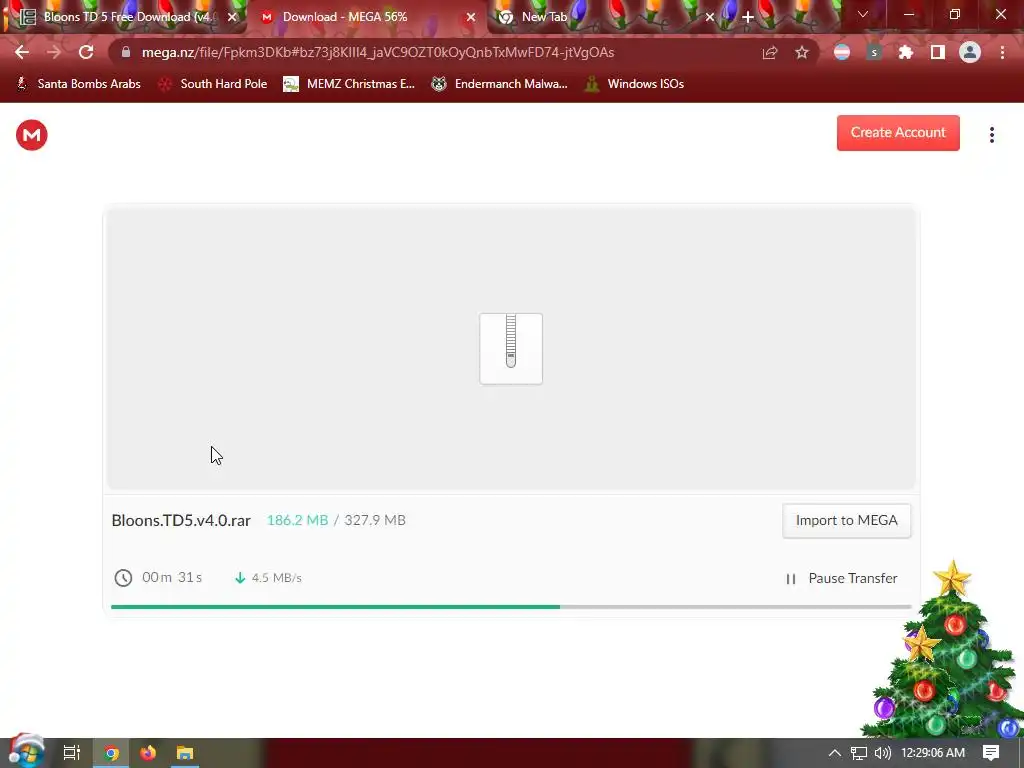Open the volume speaker icon
This screenshot has height=768, width=1024.
(882, 753)
